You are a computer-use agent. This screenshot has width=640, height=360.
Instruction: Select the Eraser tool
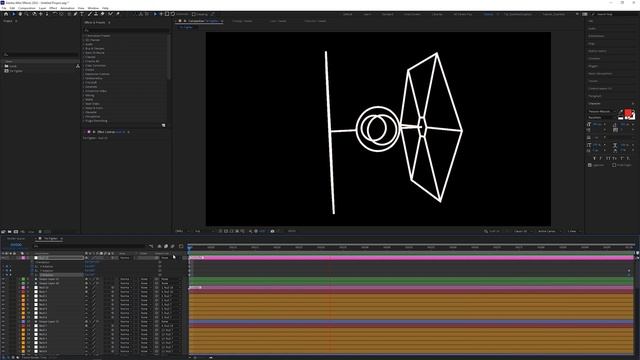[x=102, y=14]
